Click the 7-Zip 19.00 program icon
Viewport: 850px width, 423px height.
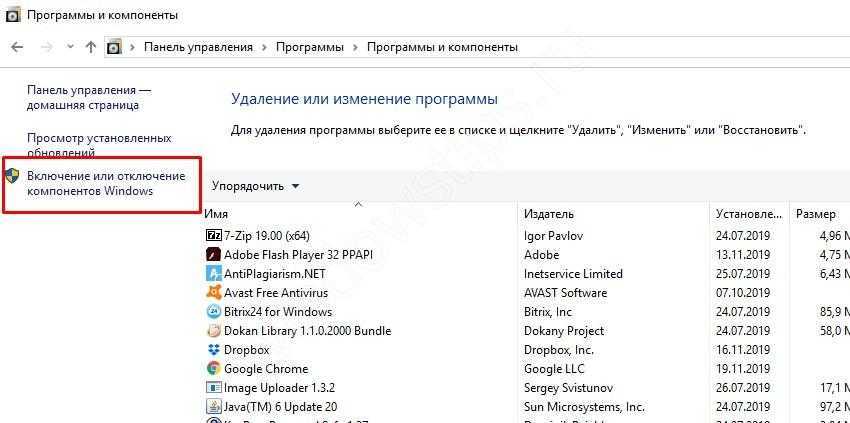214,235
